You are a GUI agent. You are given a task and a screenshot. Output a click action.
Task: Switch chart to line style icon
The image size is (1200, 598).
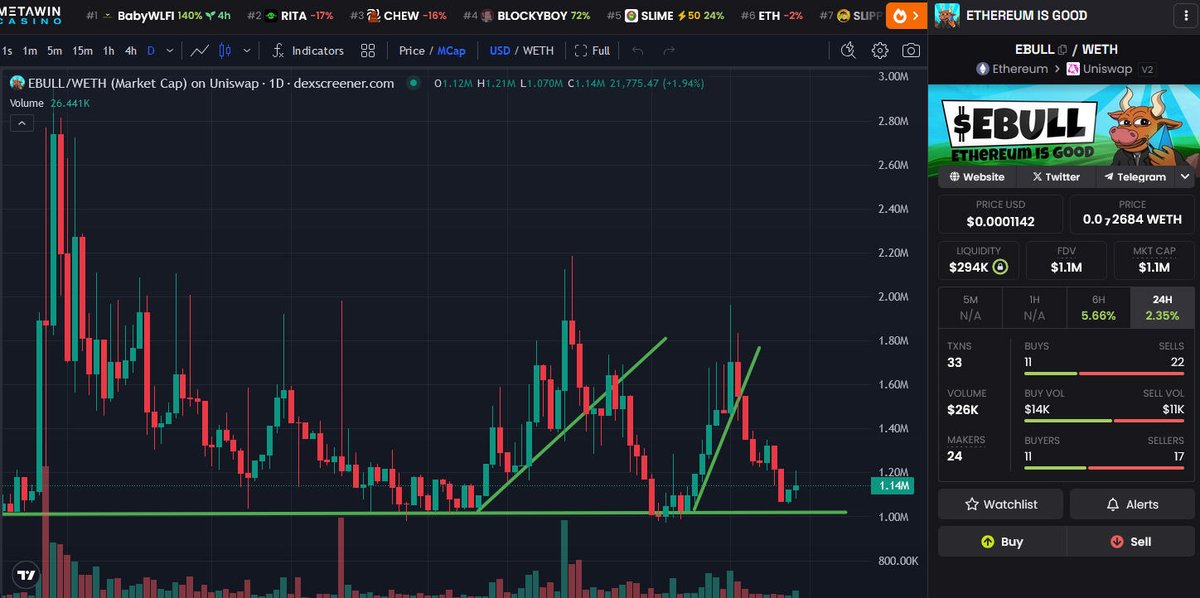coord(200,50)
